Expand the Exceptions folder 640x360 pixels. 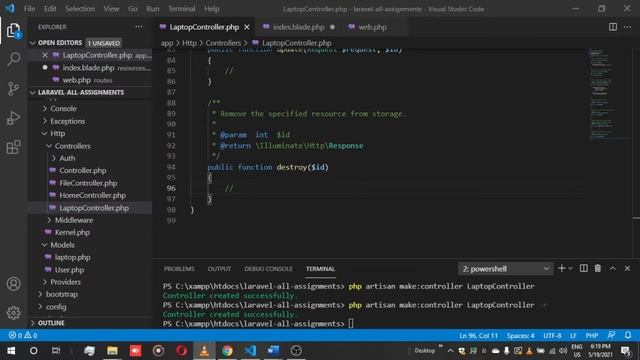tap(45, 121)
